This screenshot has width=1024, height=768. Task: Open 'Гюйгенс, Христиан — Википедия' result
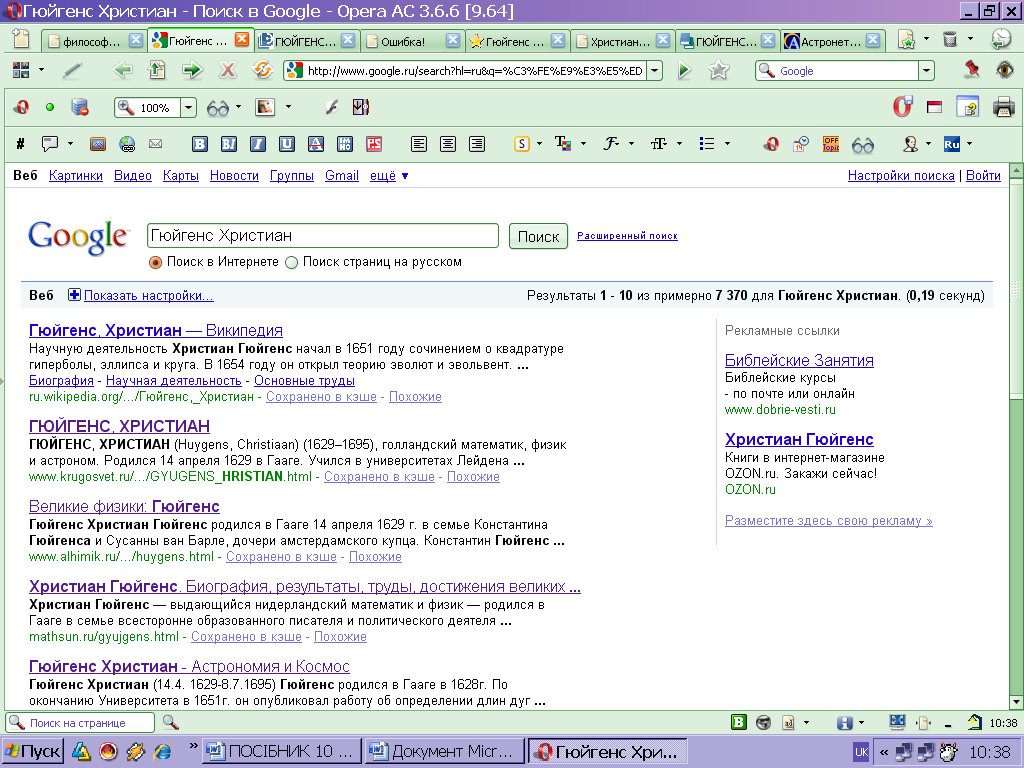(x=155, y=330)
